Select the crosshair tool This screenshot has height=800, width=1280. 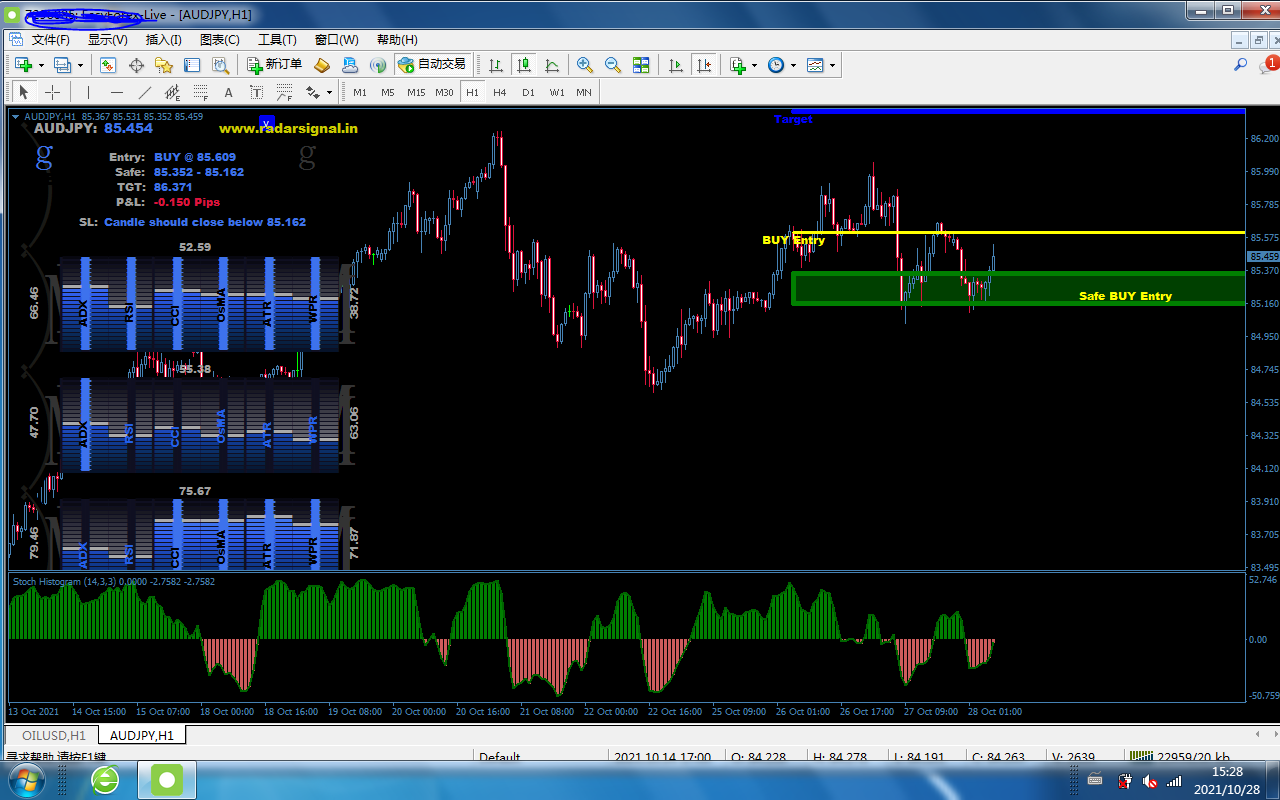[53, 92]
